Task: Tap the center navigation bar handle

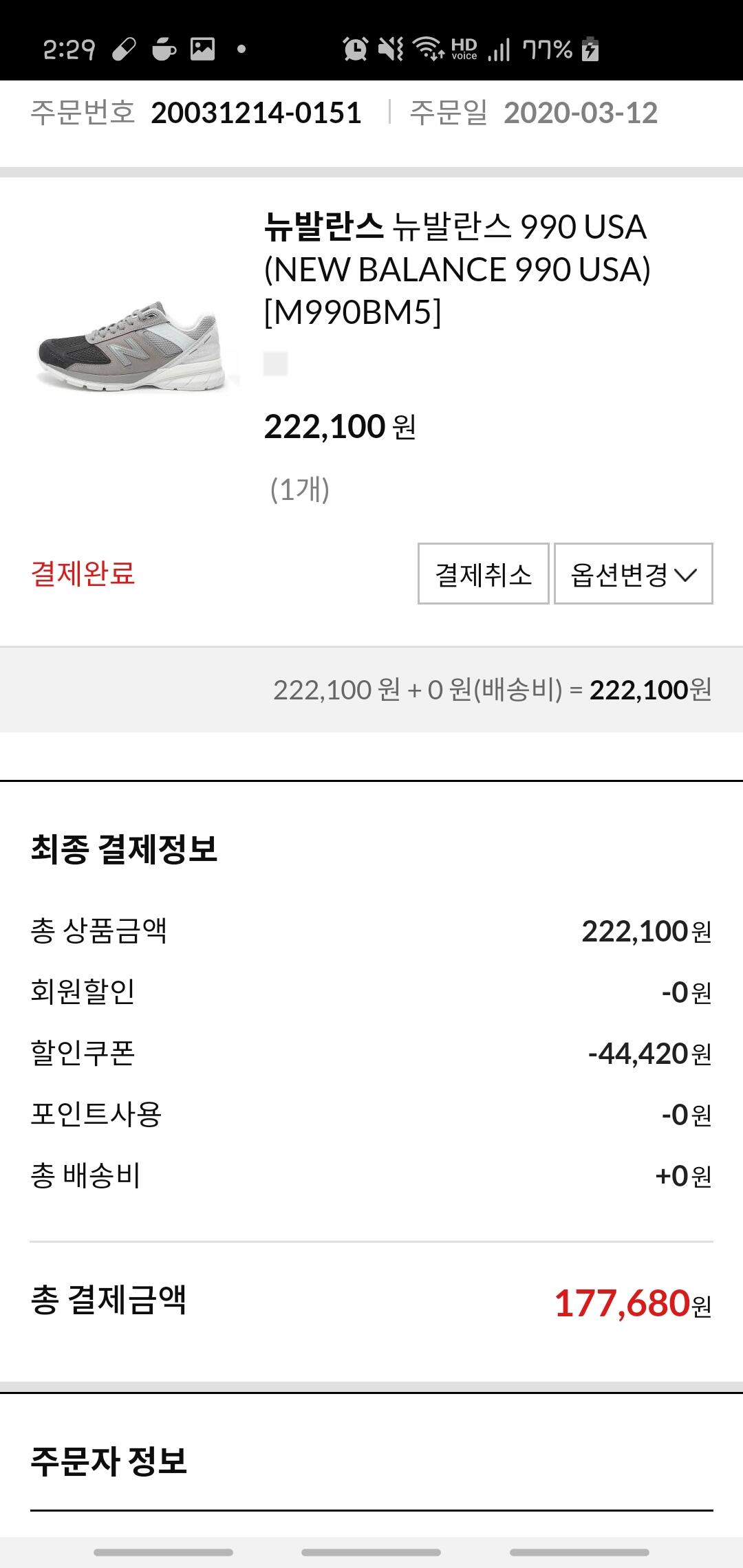Action: [371, 1552]
